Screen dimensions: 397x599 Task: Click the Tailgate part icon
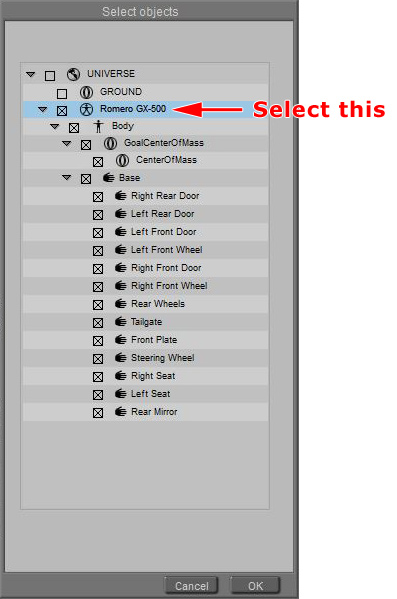(x=120, y=322)
